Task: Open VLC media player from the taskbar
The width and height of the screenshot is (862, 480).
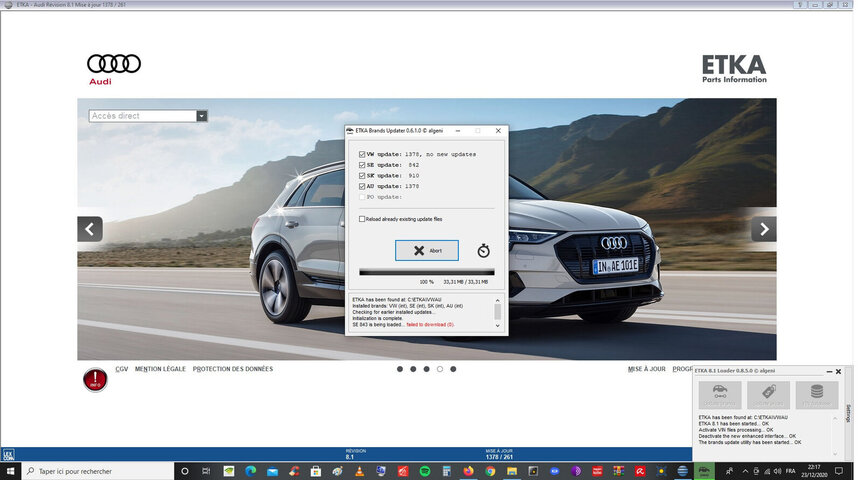Action: coord(359,471)
